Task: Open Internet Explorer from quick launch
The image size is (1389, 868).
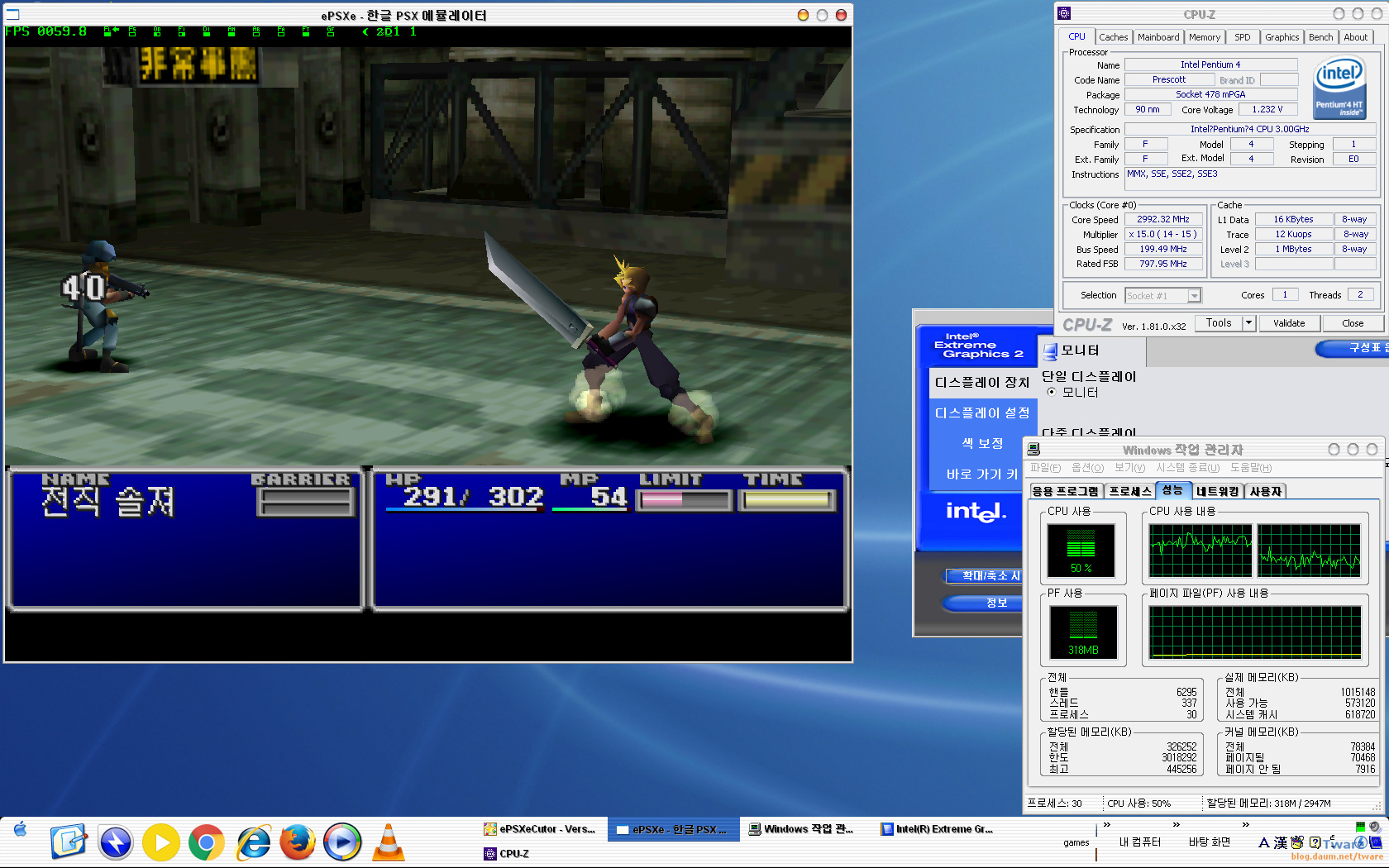Action: [253, 842]
